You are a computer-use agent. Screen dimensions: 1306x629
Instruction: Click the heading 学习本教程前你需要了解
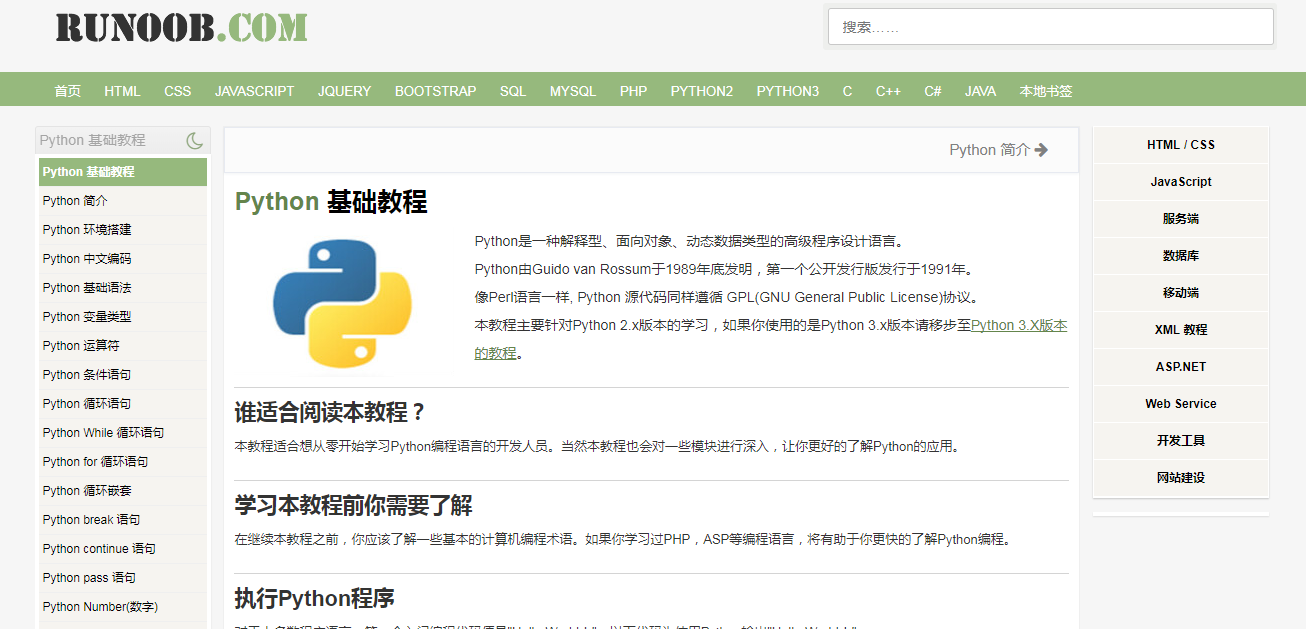(354, 505)
